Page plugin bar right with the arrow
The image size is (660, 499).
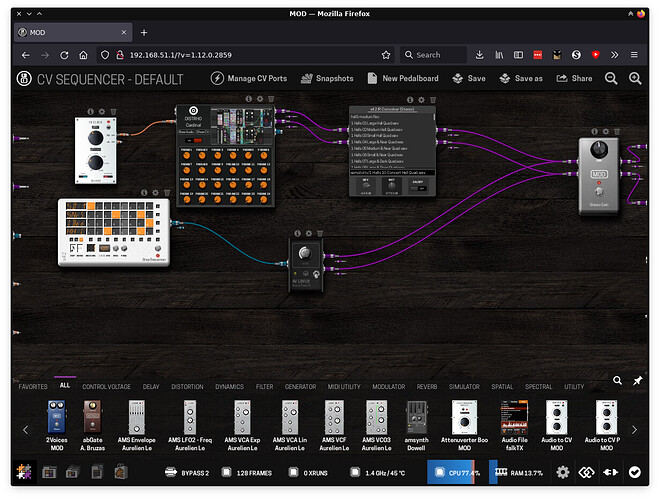pyautogui.click(x=634, y=430)
